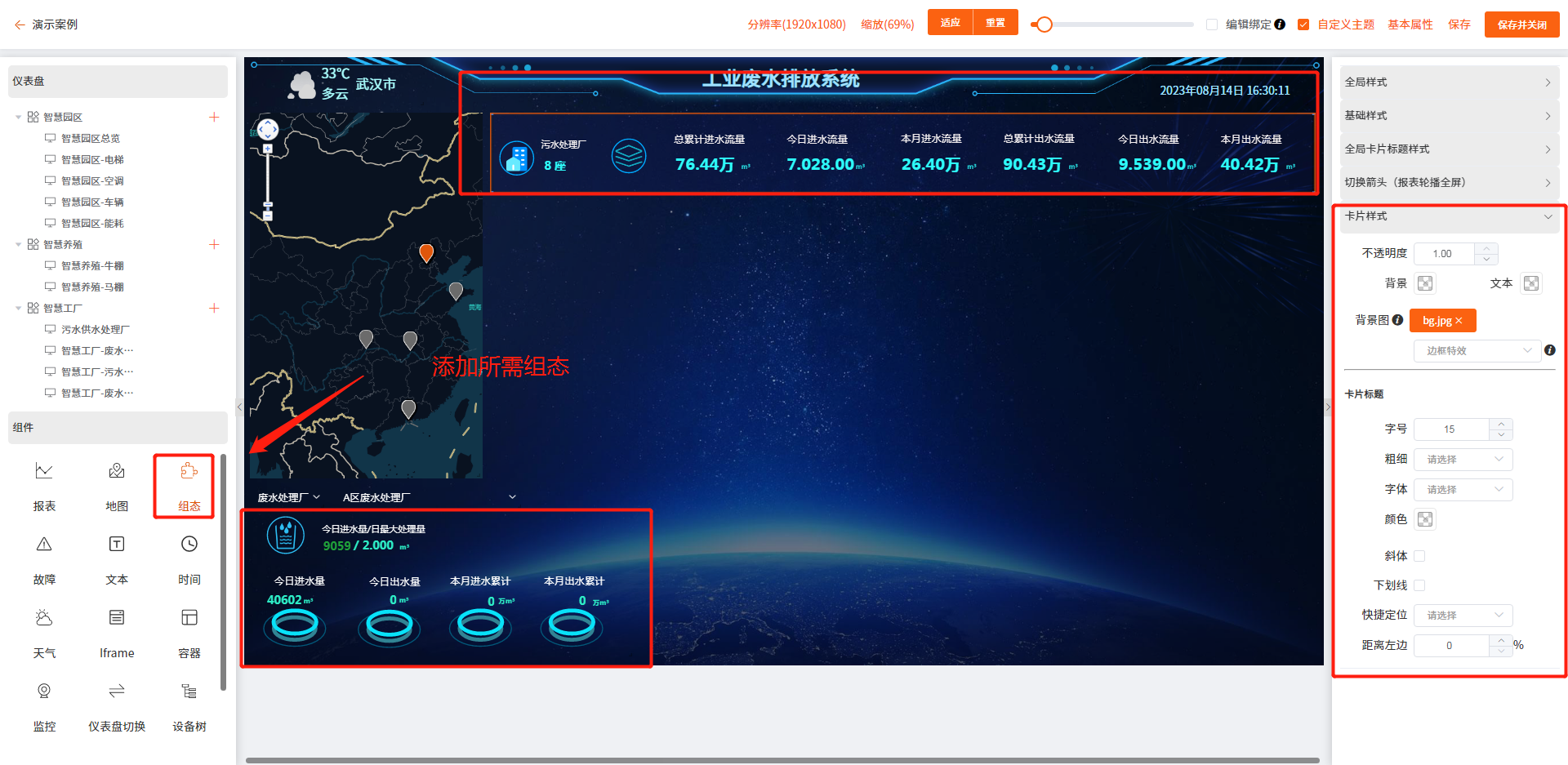Click the 编辑绑定 info icon
The image size is (1568, 765).
1280,24
